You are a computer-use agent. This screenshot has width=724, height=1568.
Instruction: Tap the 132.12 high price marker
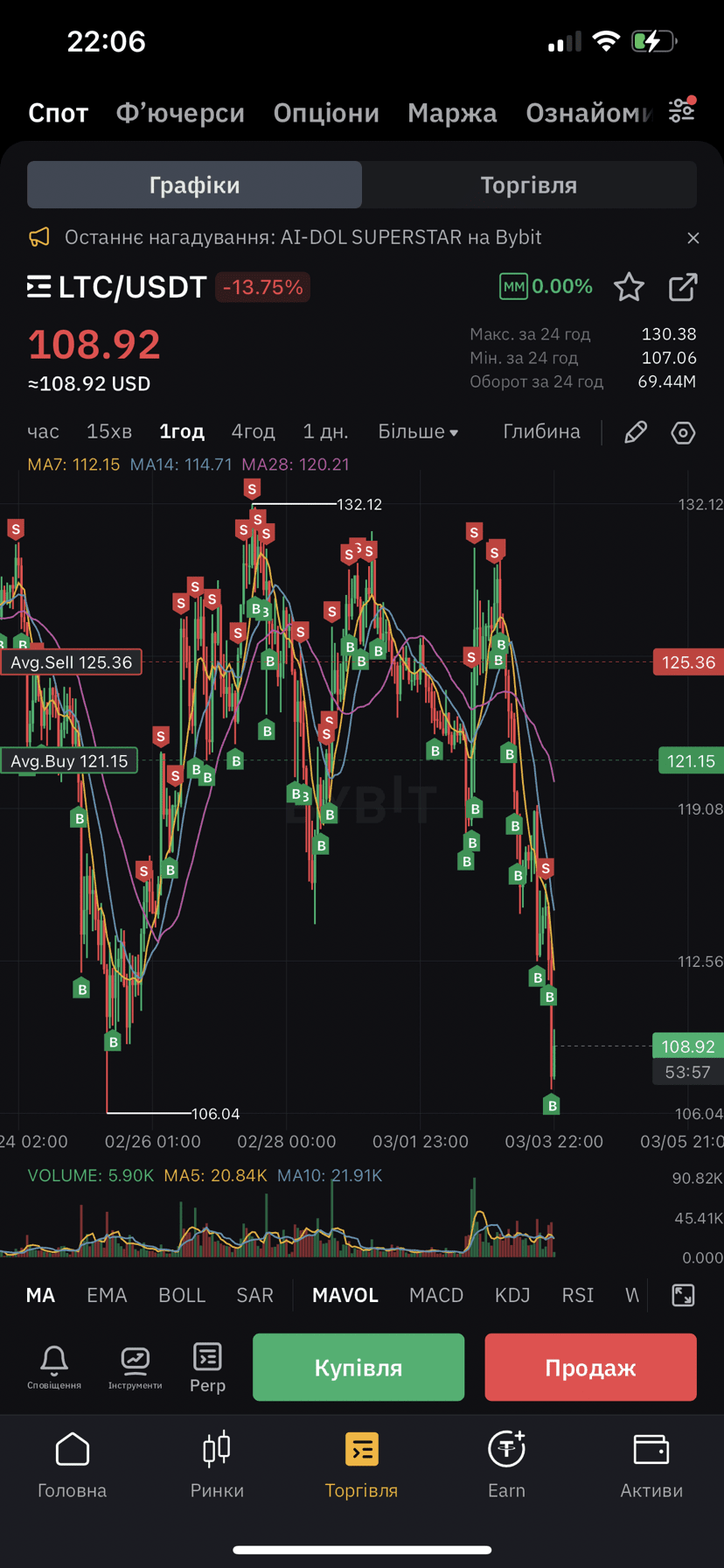tap(359, 504)
